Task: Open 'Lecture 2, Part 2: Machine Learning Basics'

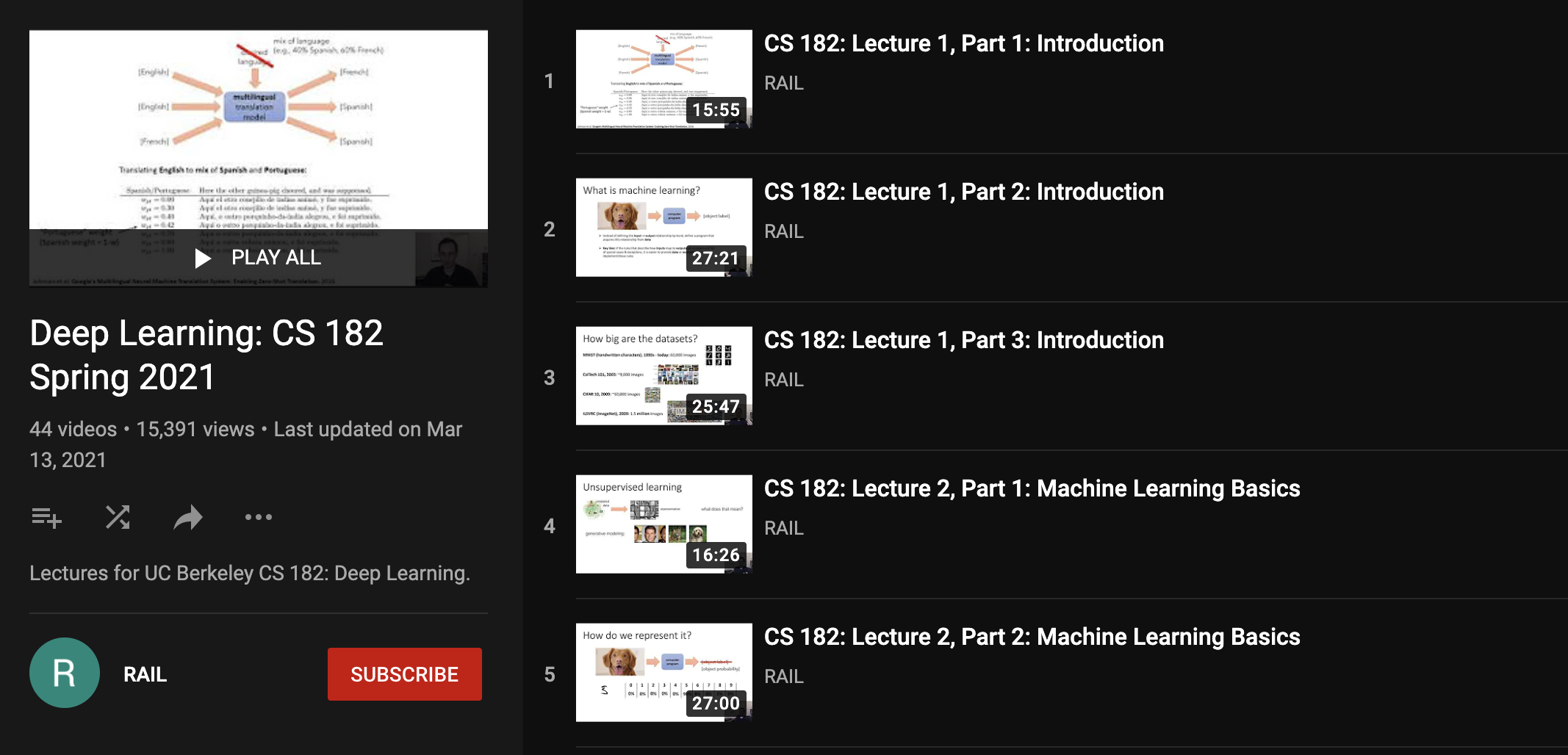Action: click(x=1032, y=637)
